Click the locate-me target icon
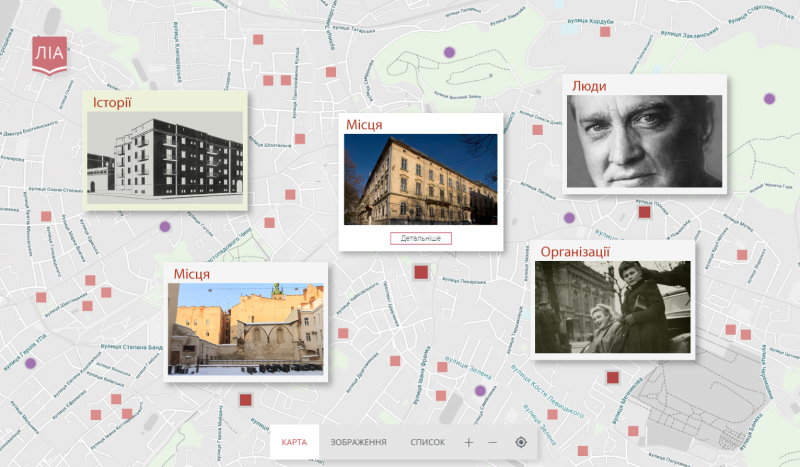 521,442
